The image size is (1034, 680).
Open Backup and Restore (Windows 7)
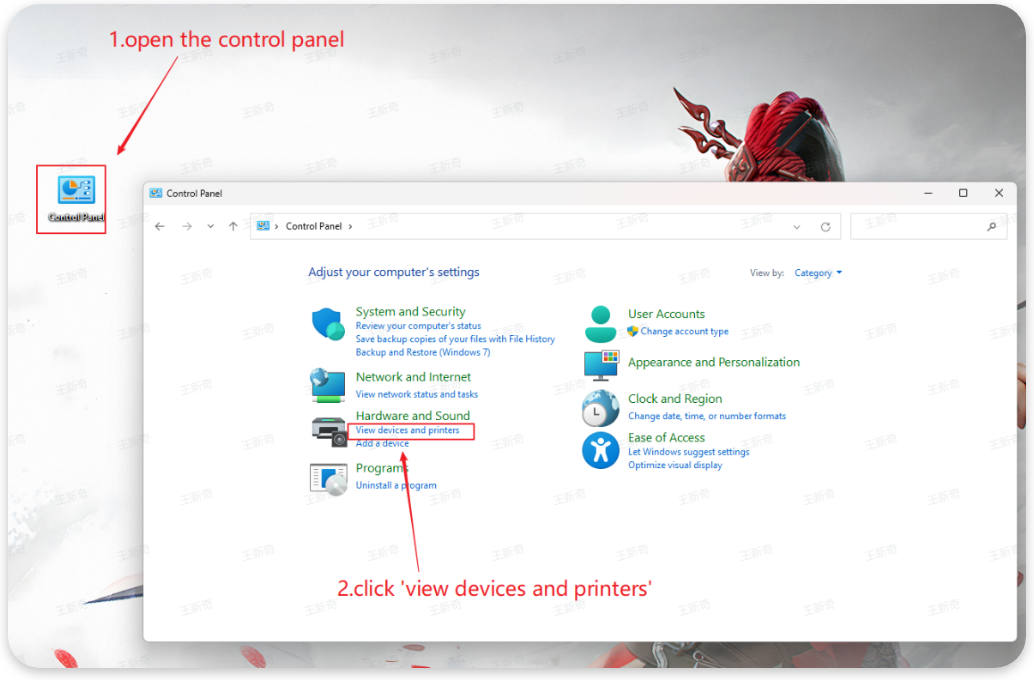pyautogui.click(x=423, y=352)
